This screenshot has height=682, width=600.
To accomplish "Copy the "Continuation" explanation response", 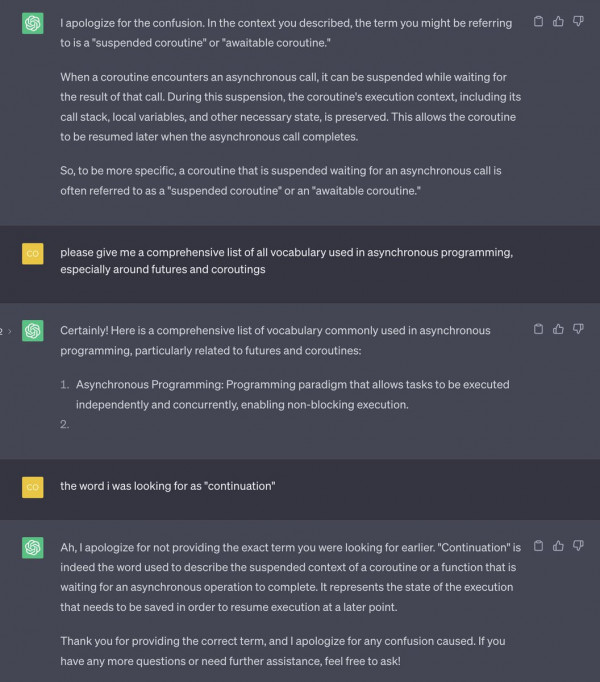I will pos(538,545).
